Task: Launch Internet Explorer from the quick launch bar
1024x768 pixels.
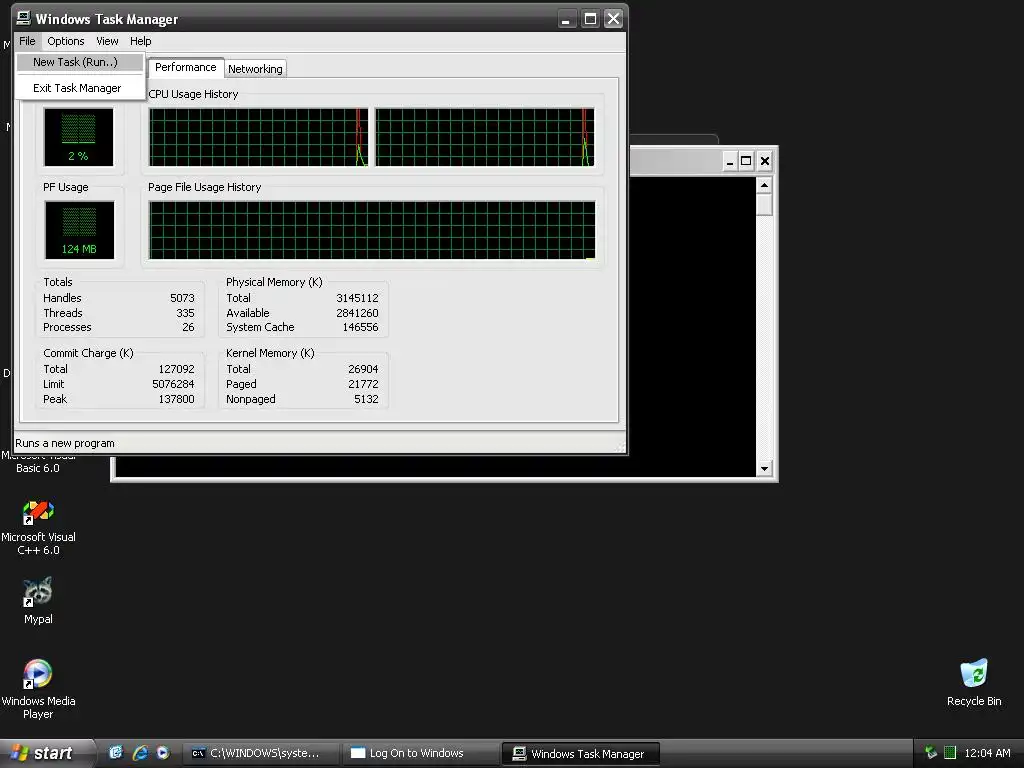Action: point(140,753)
